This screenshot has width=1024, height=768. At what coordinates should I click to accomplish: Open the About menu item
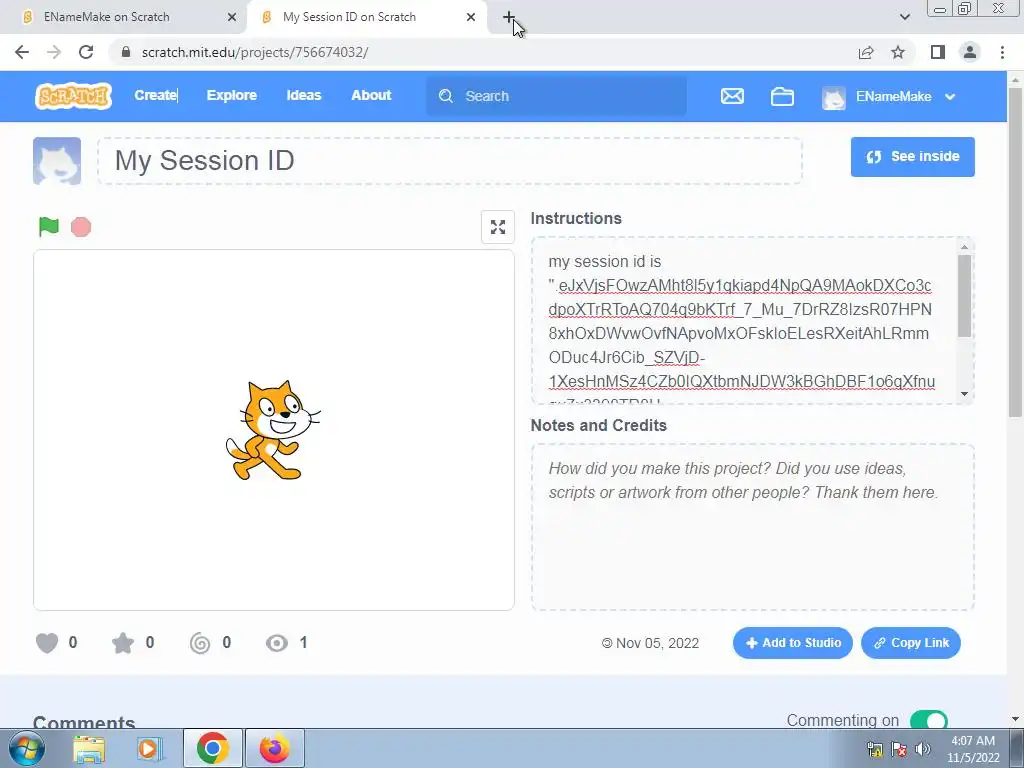pos(371,95)
